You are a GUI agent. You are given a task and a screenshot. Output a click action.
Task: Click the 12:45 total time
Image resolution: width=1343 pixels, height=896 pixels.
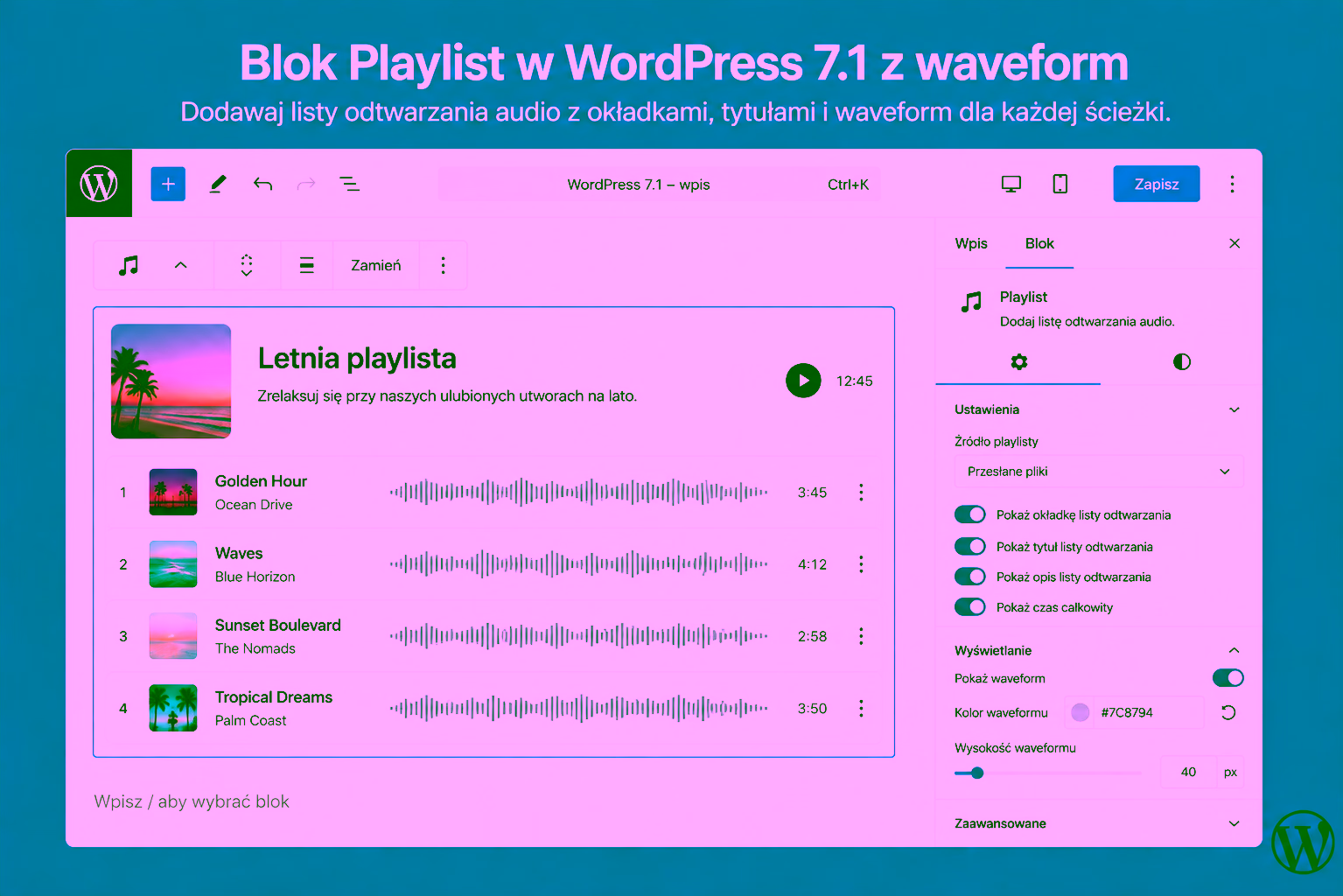tap(854, 381)
